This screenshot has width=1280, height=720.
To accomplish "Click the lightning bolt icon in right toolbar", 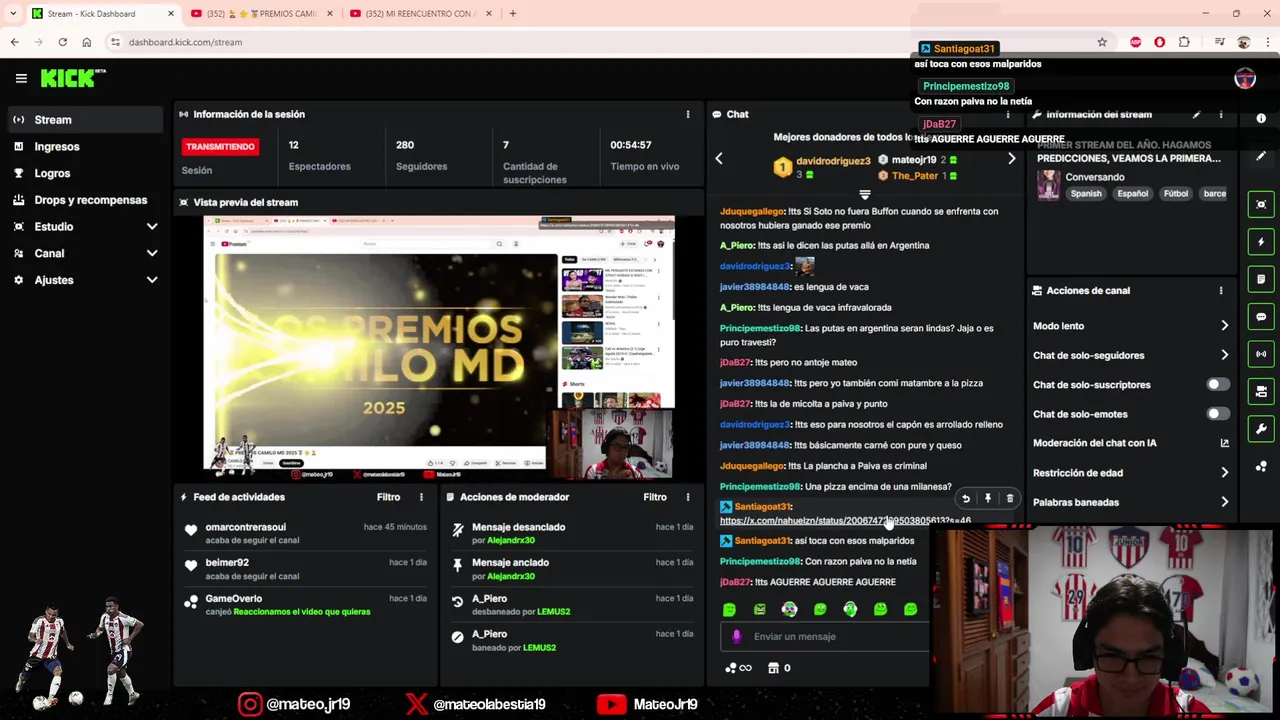I will pos(1261,242).
